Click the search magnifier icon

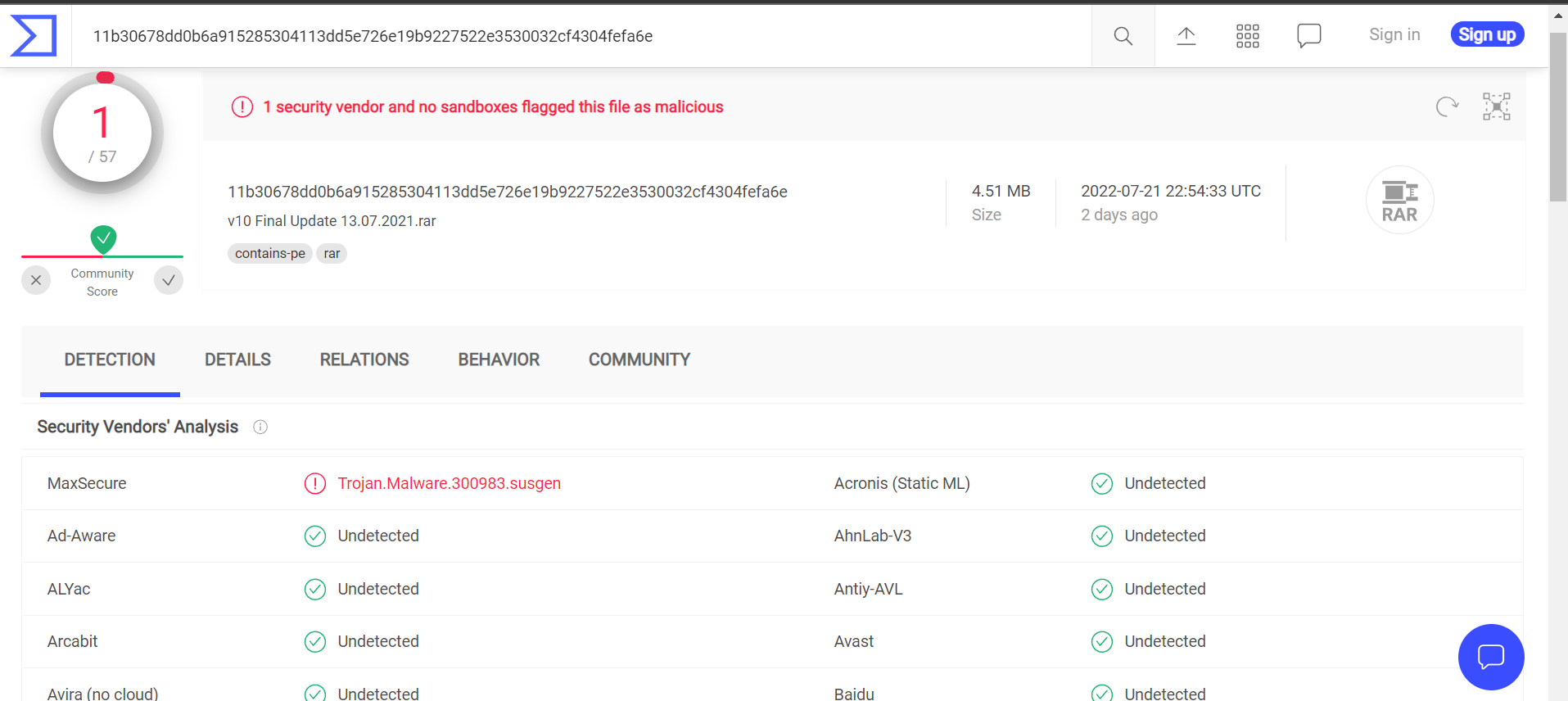point(1123,36)
